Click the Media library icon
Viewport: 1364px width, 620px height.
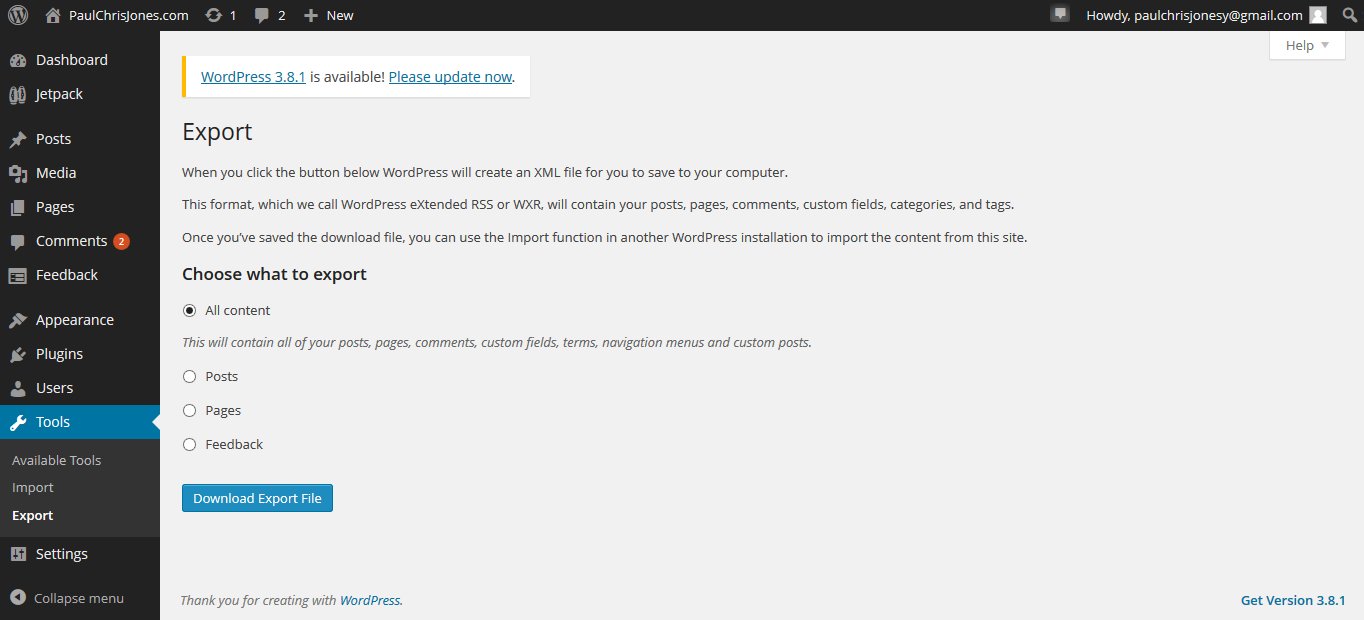pos(18,173)
